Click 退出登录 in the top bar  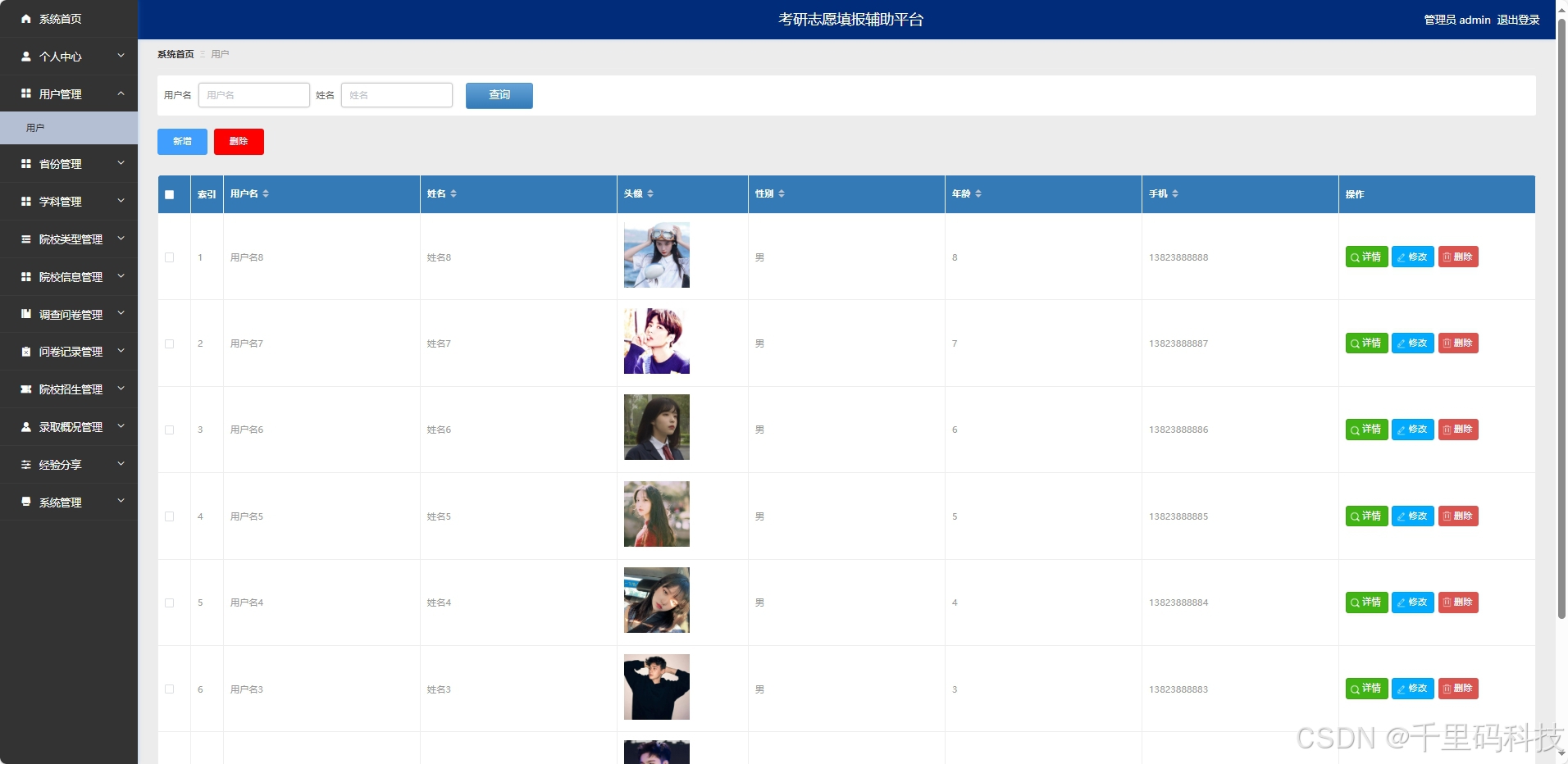[1518, 20]
